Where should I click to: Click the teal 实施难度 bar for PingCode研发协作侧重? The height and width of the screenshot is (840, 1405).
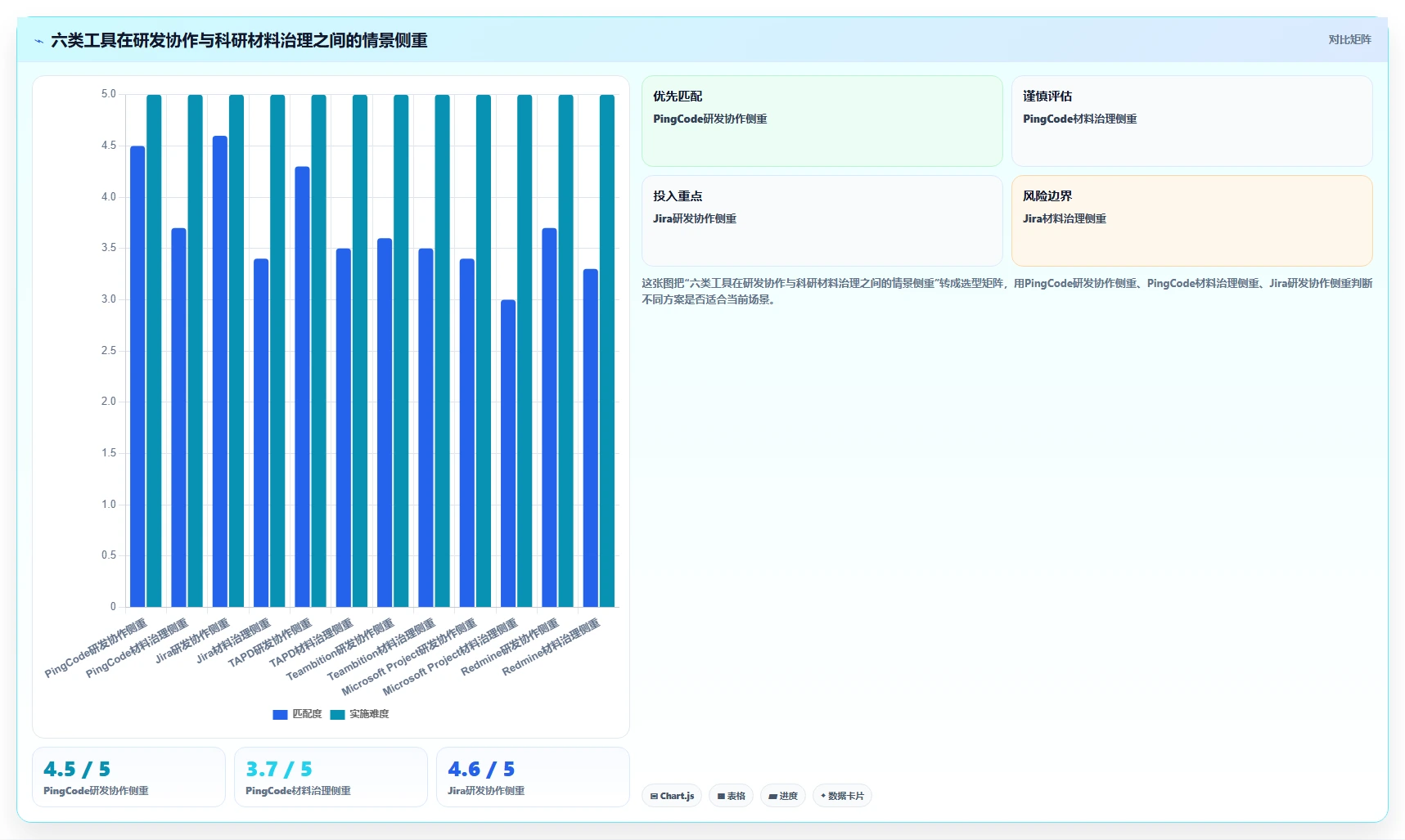(154, 351)
